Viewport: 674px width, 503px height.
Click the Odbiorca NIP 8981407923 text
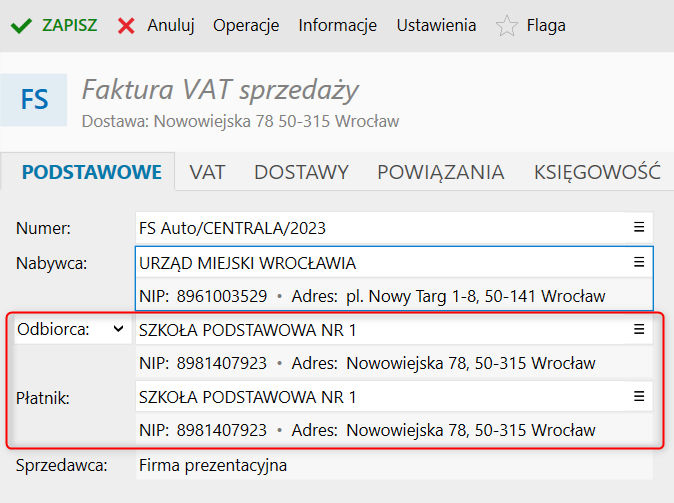203,363
